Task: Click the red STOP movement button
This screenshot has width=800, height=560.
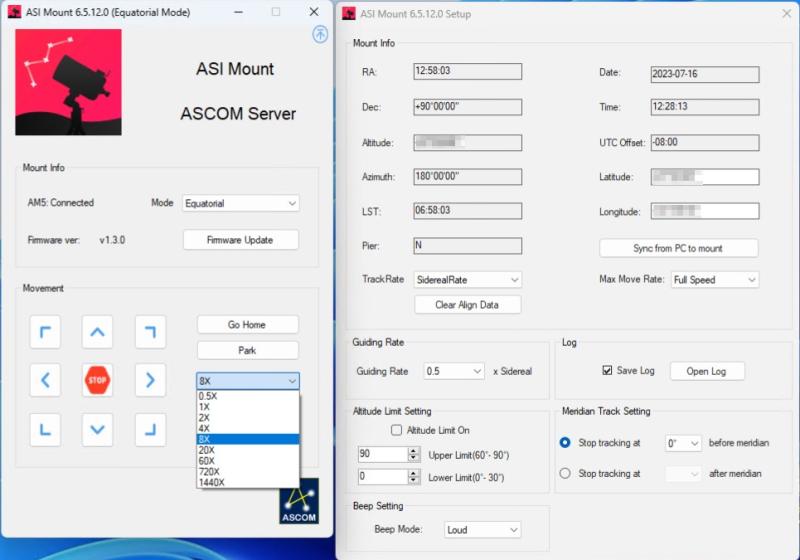Action: (x=97, y=380)
